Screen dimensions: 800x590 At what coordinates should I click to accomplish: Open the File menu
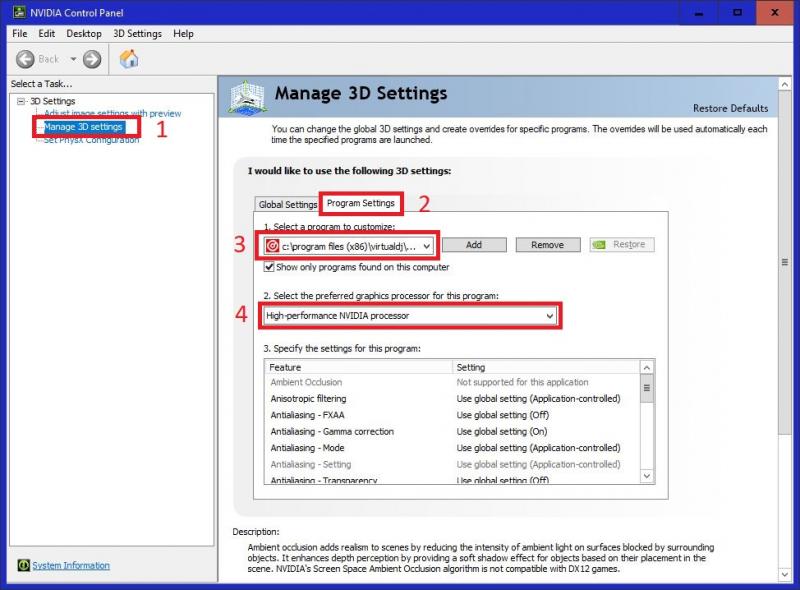[x=19, y=34]
